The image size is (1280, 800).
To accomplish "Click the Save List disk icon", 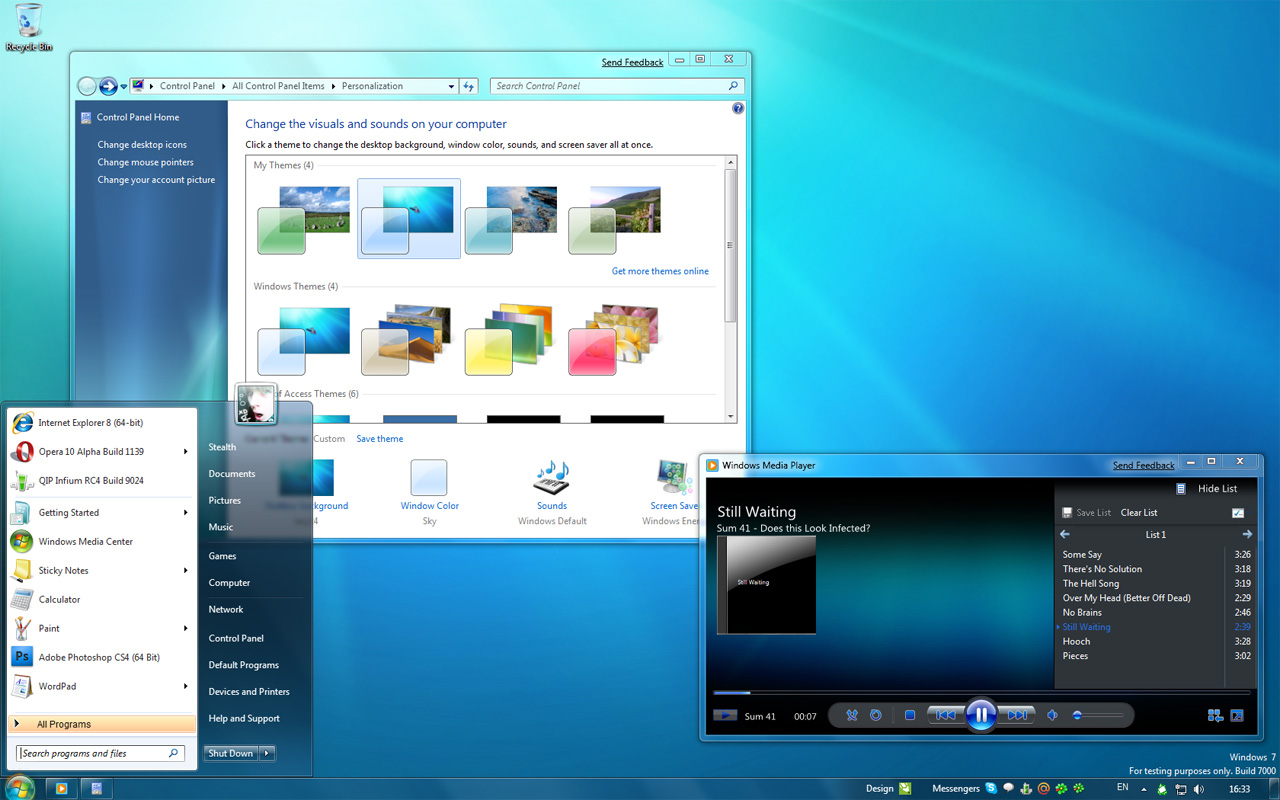I will [1067, 513].
